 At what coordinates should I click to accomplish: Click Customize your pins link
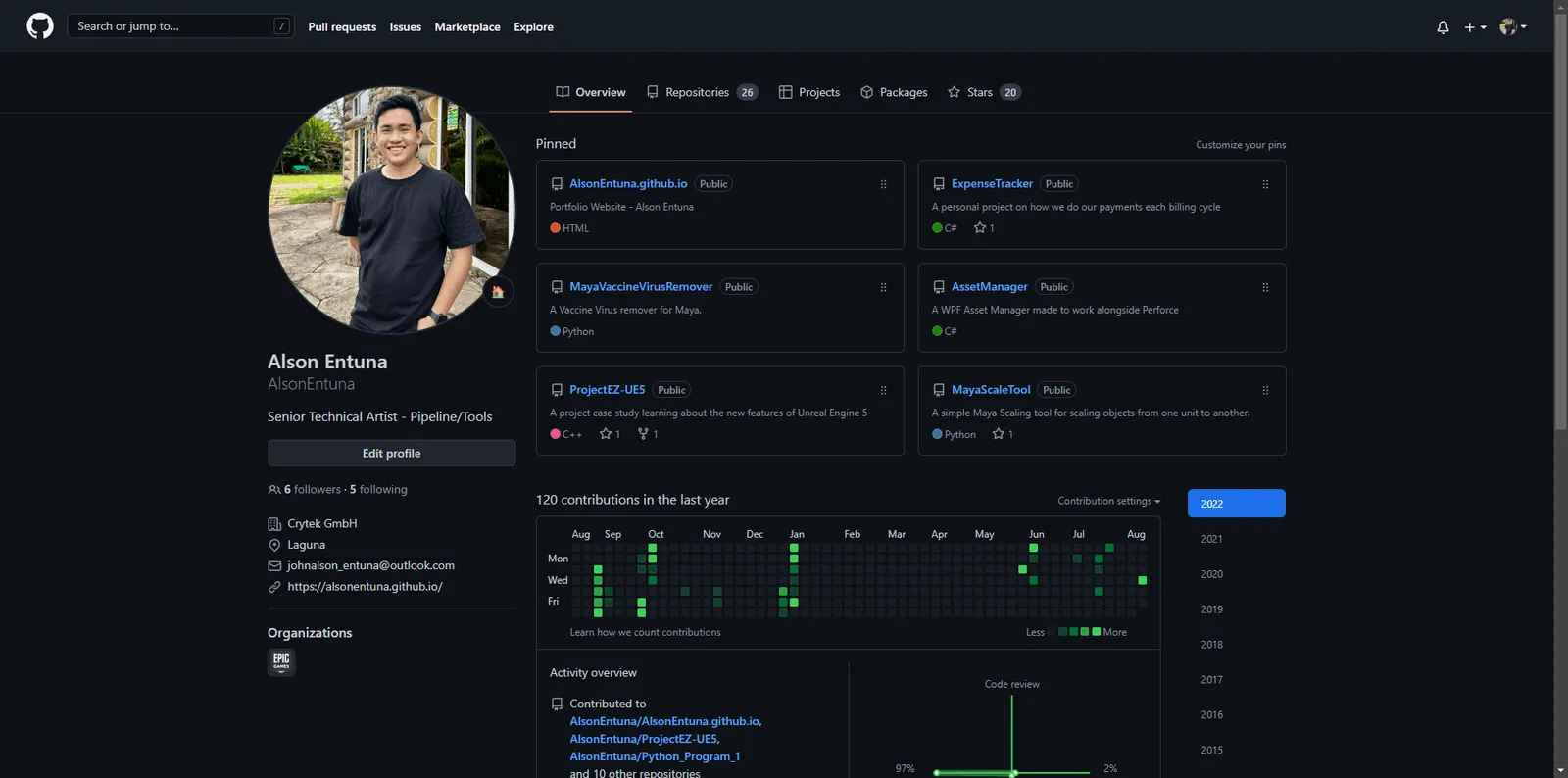tap(1241, 145)
